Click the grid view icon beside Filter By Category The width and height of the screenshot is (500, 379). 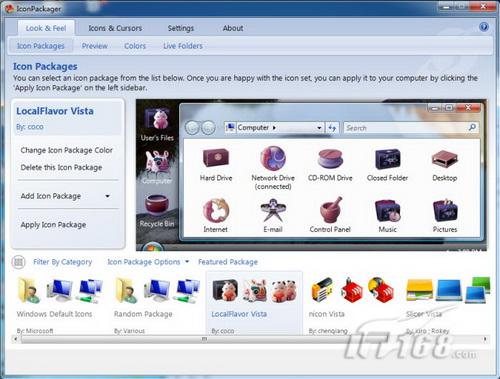pos(18,262)
